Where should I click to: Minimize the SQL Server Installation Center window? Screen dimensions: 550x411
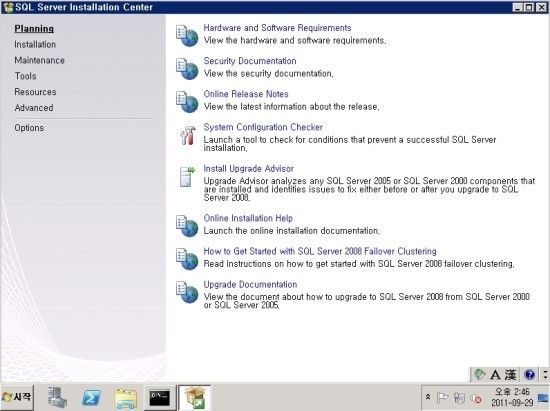[x=517, y=7]
